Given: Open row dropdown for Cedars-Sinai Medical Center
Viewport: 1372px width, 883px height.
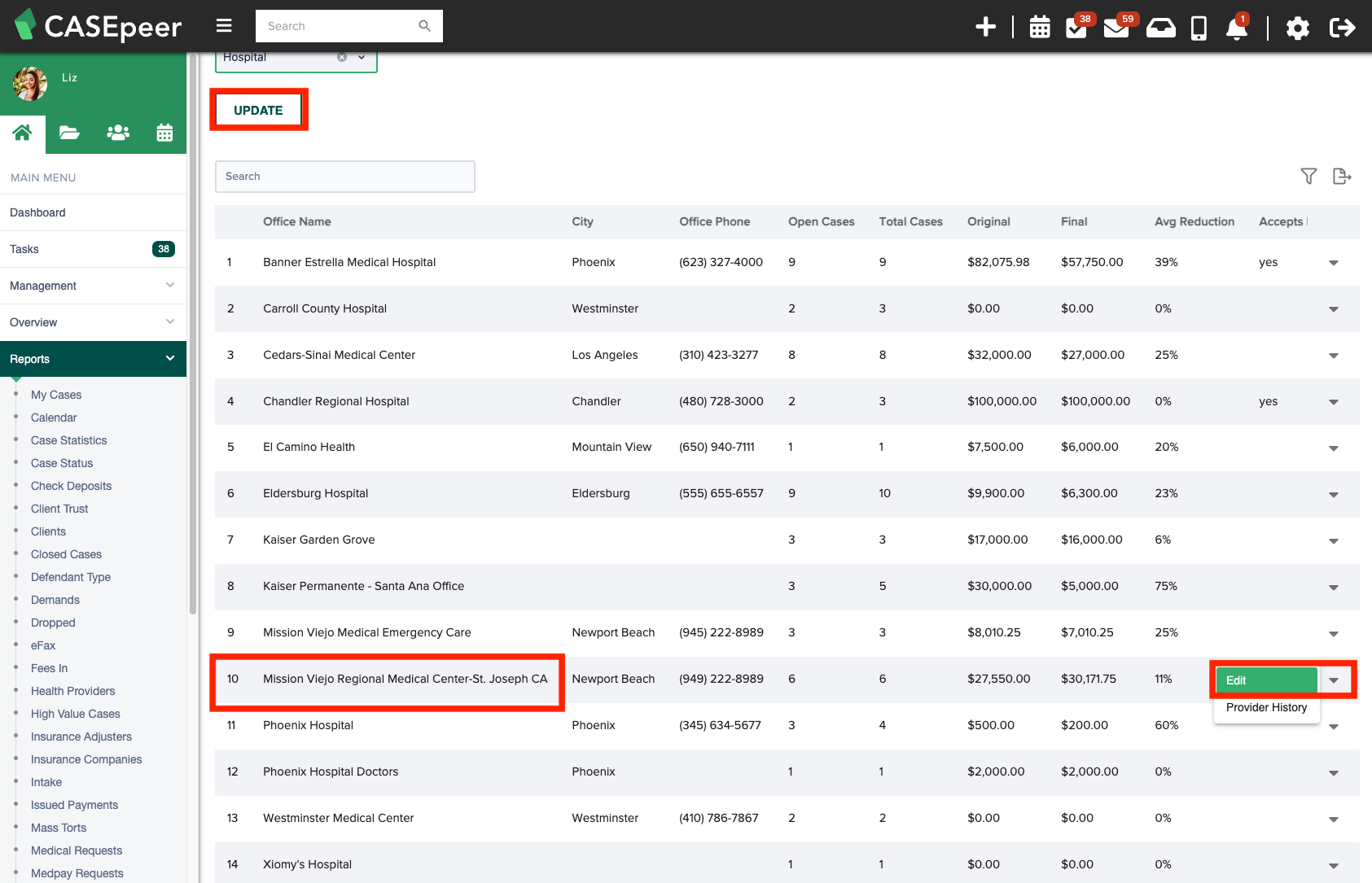Looking at the screenshot, I should point(1334,356).
